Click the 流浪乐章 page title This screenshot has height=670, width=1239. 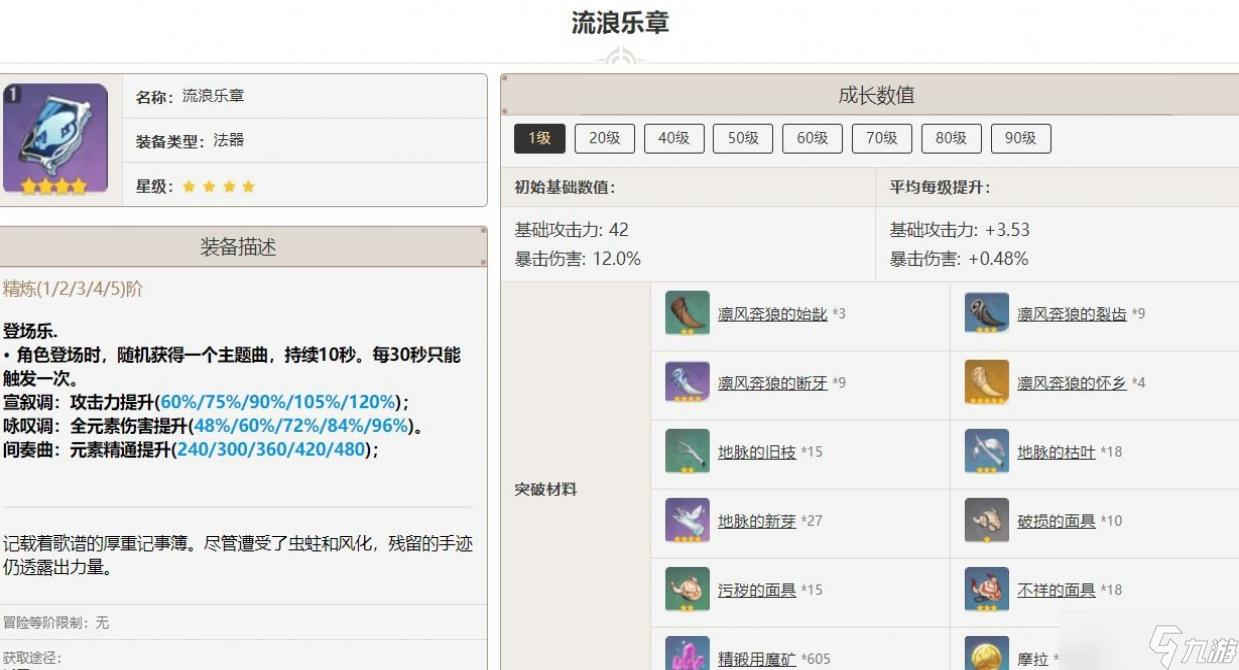(x=620, y=23)
